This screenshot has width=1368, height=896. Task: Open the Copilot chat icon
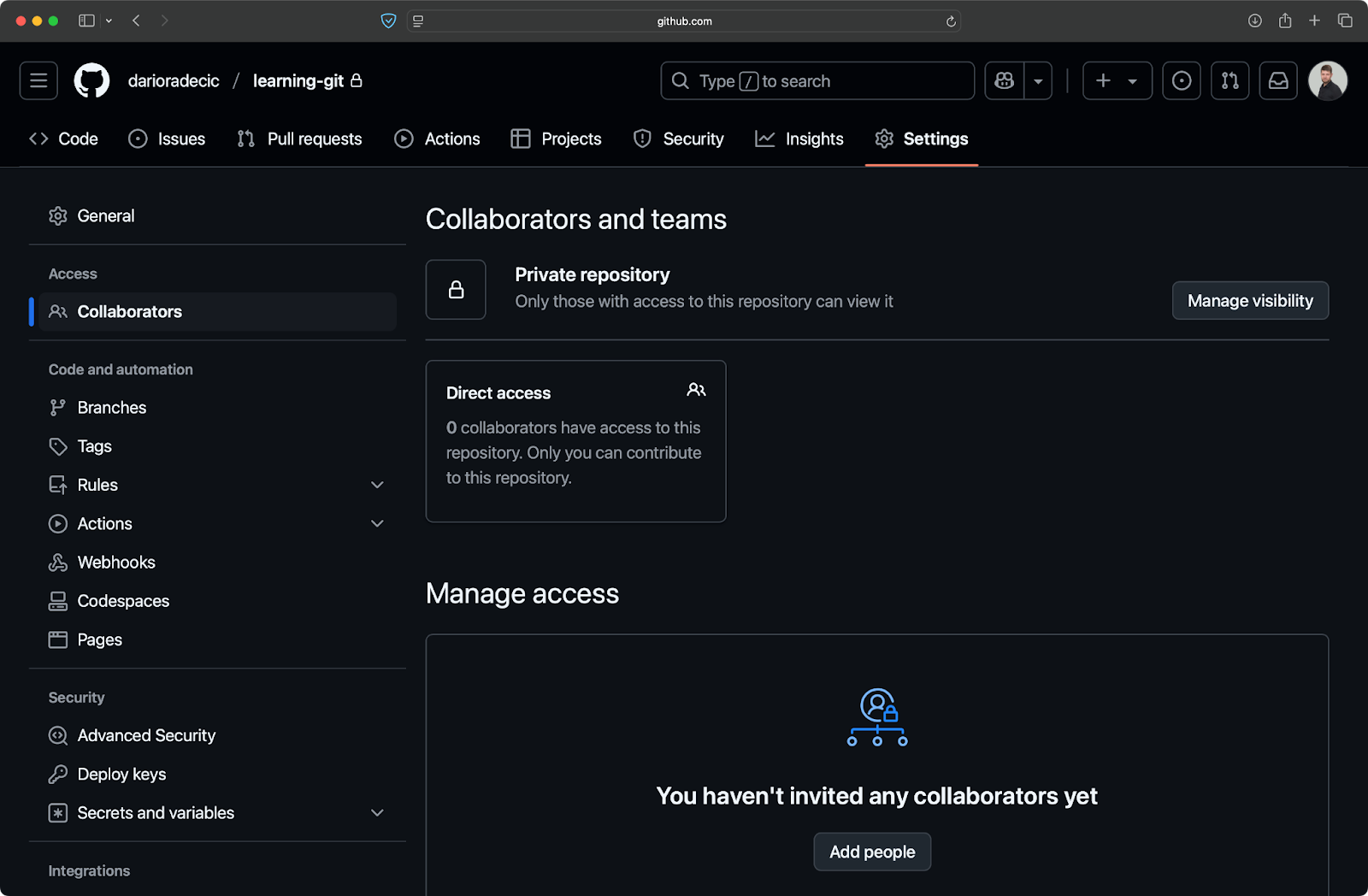coord(1005,80)
